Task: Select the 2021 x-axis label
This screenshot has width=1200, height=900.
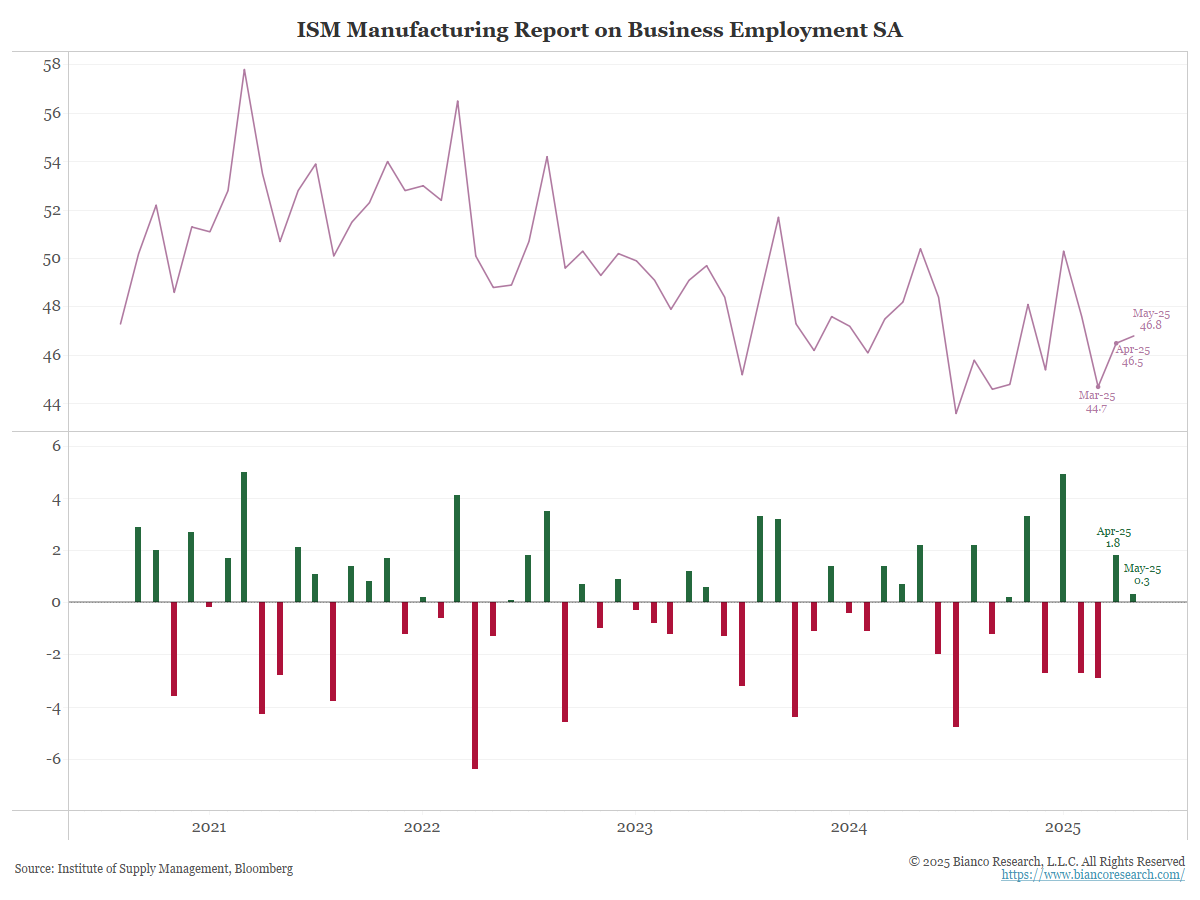Action: [208, 828]
